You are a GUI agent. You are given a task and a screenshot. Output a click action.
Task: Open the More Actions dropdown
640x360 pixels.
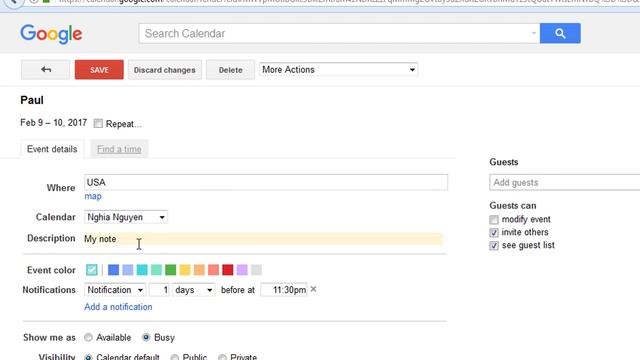click(338, 70)
